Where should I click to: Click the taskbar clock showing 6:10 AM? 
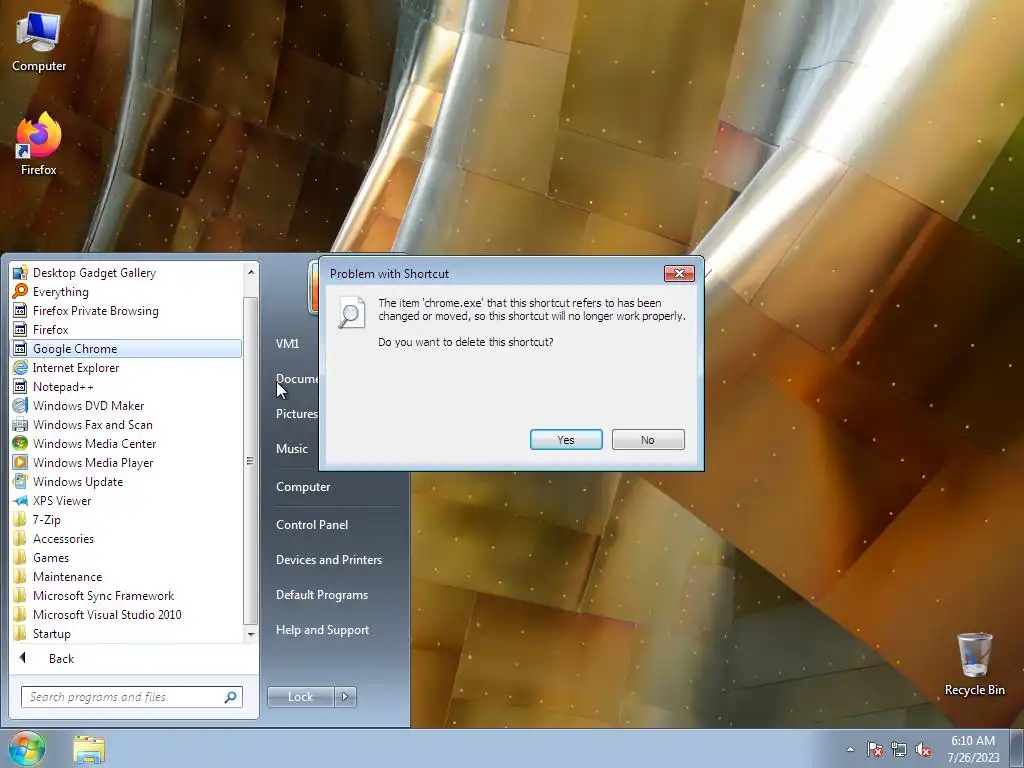tap(973, 749)
